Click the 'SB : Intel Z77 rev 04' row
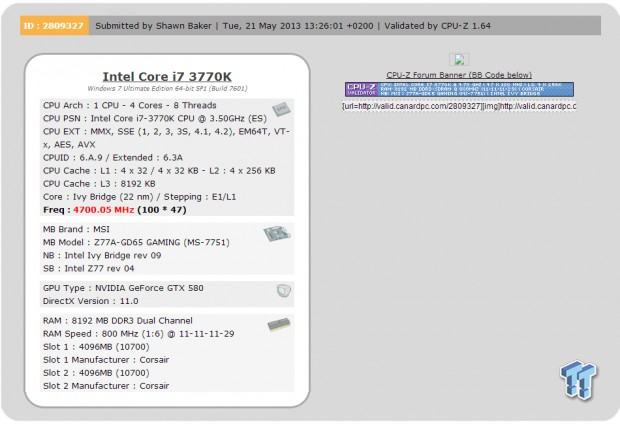The image size is (620, 424). click(x=89, y=268)
